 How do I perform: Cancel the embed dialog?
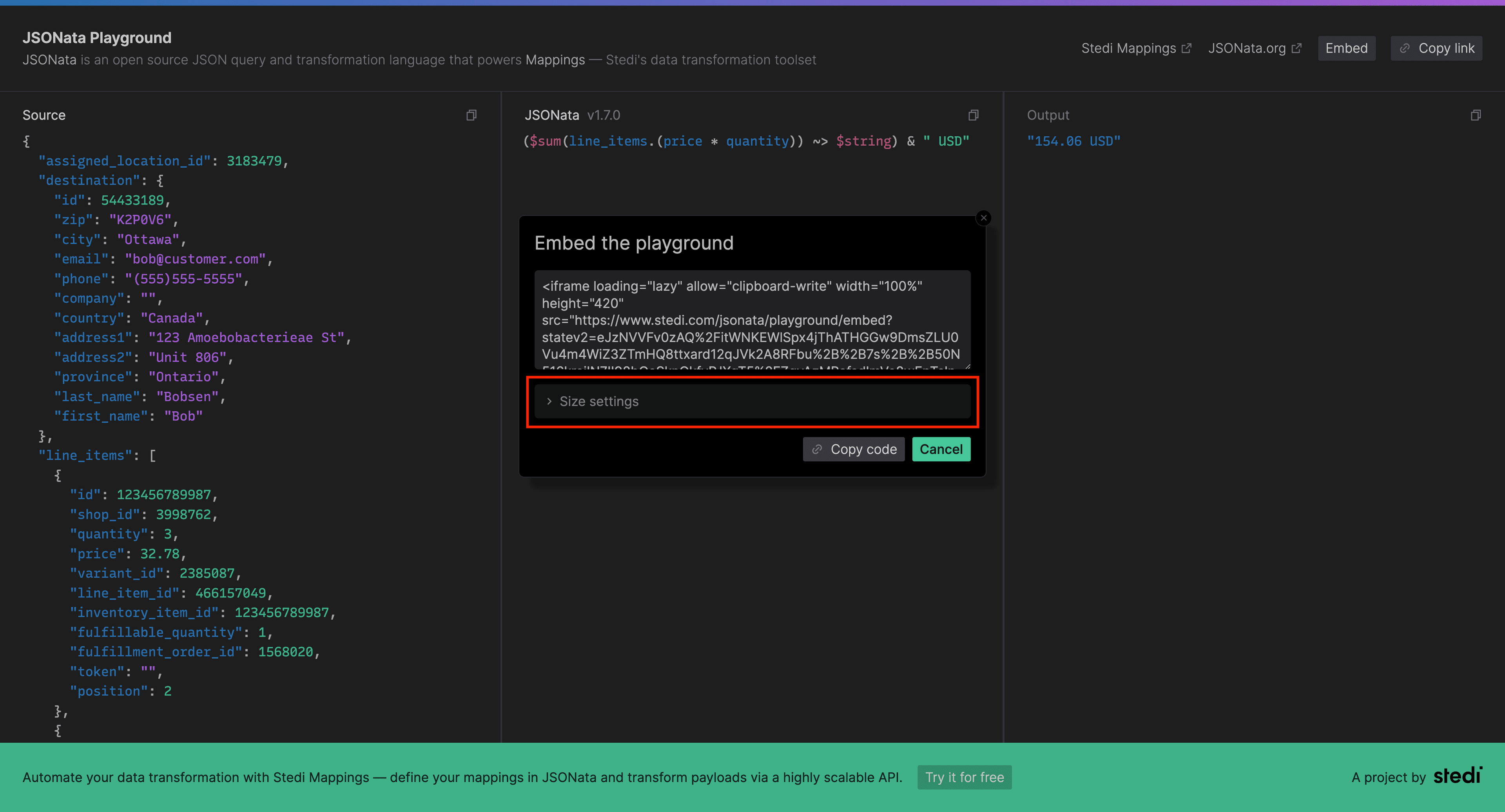point(941,449)
